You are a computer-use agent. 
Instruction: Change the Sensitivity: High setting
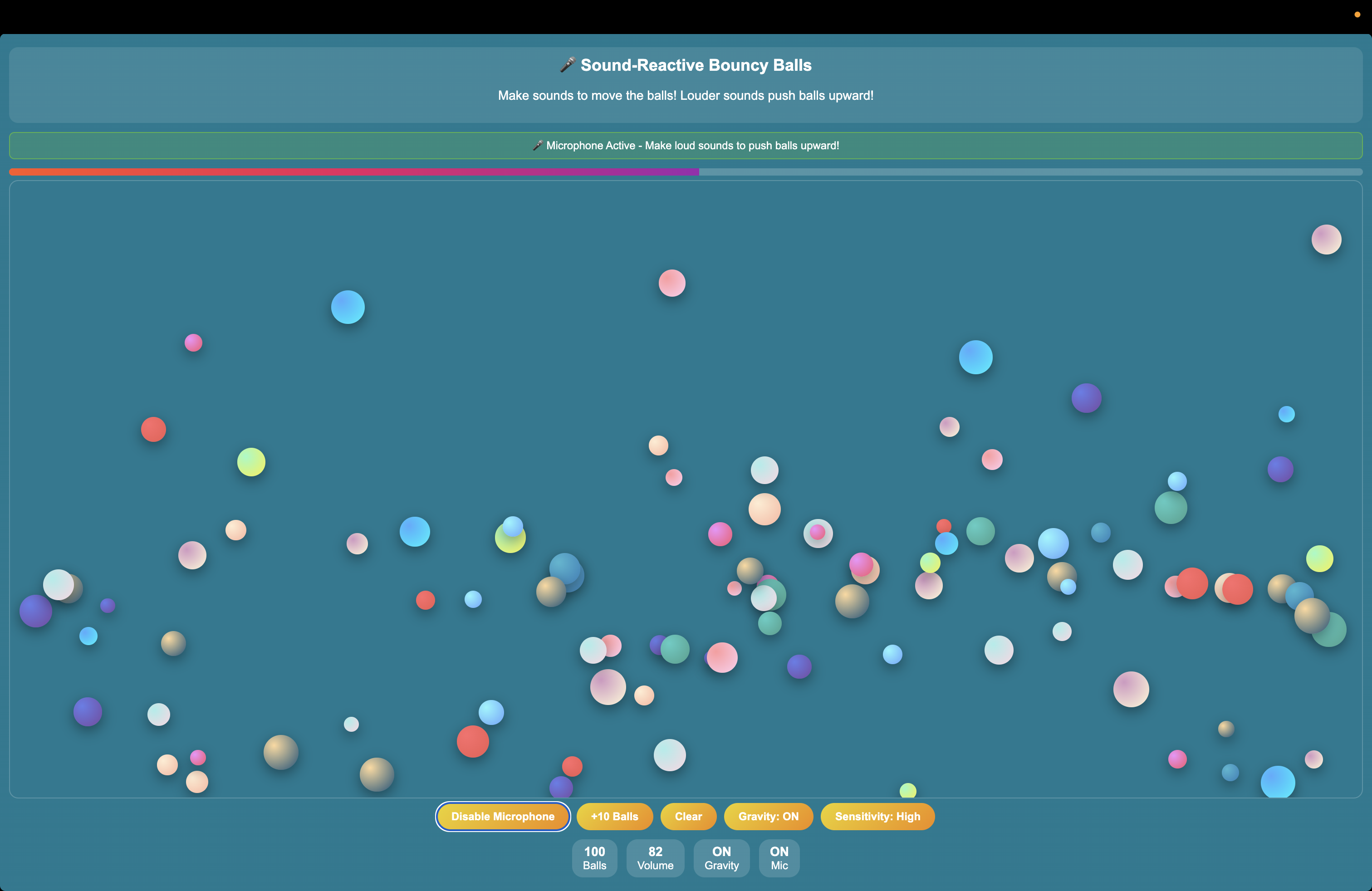(x=877, y=816)
